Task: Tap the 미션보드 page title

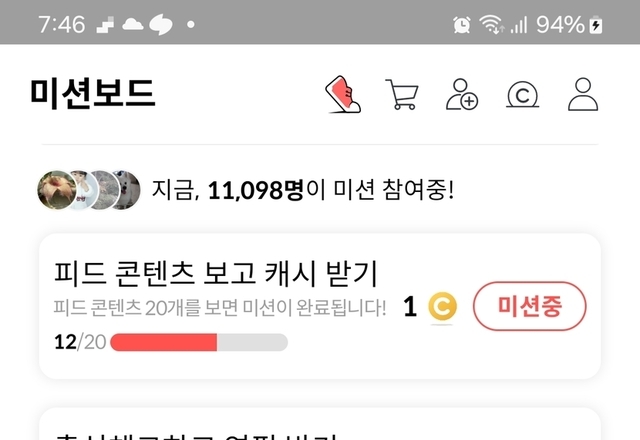Action: pos(93,93)
